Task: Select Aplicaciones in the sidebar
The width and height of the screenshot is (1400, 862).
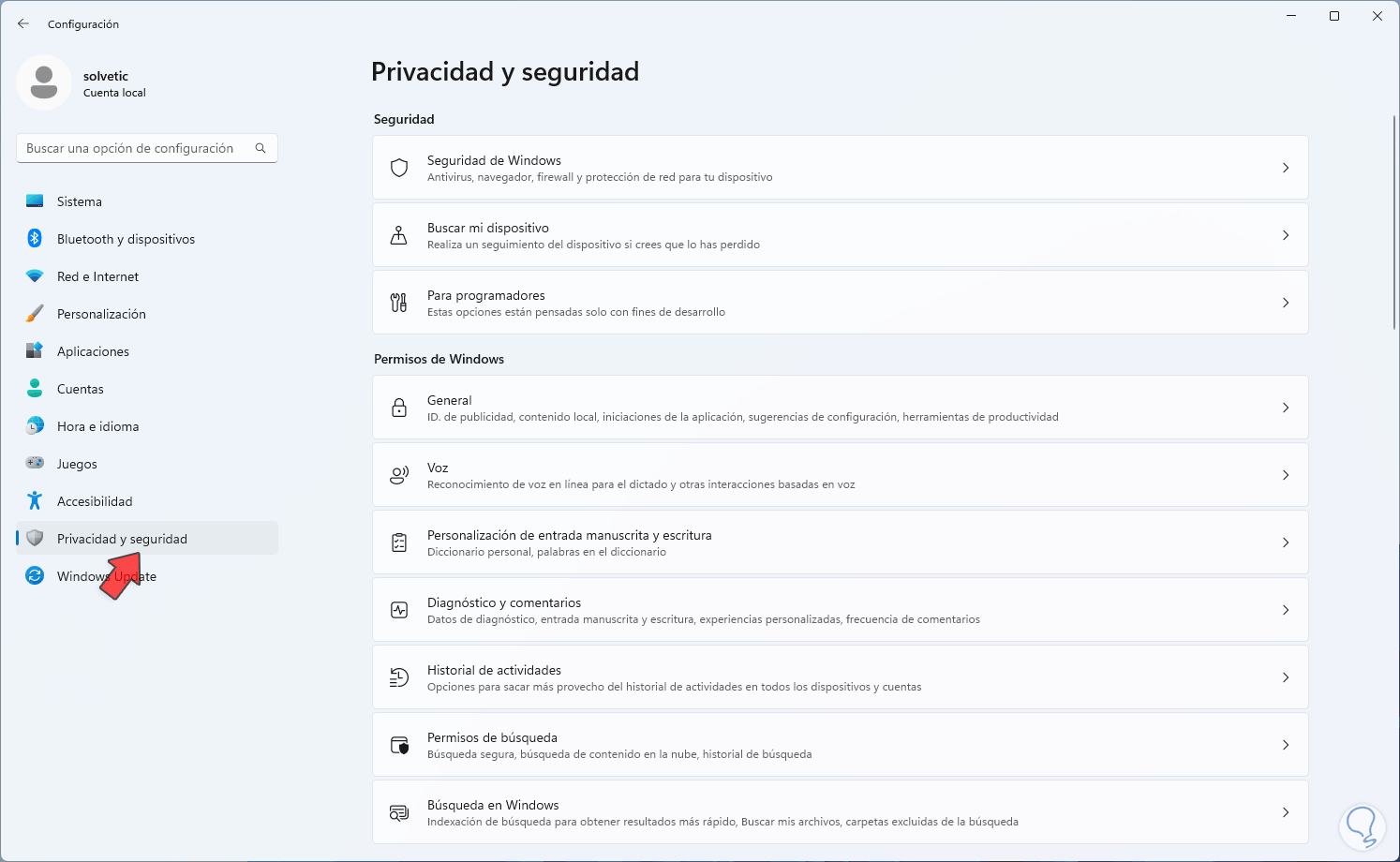Action: 93,351
